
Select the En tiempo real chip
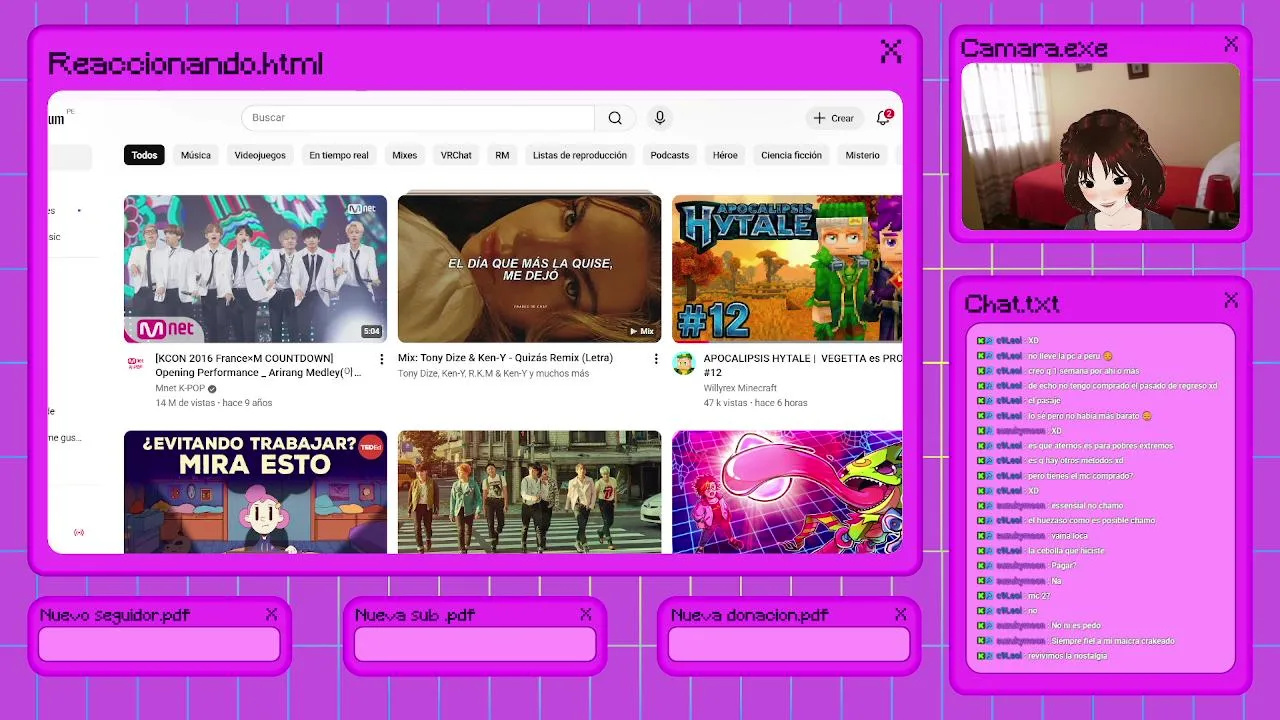339,155
